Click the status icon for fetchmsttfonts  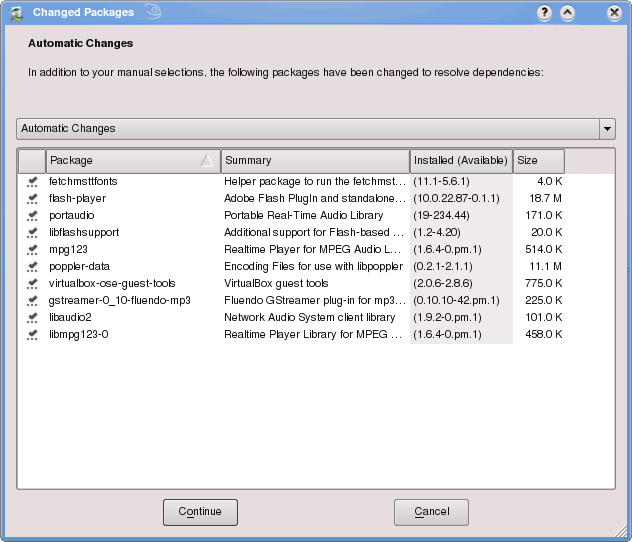pos(32,182)
